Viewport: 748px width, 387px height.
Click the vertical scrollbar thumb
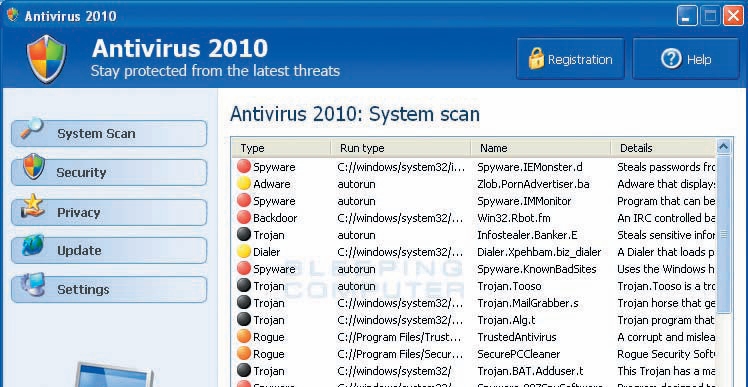pyautogui.click(x=724, y=234)
